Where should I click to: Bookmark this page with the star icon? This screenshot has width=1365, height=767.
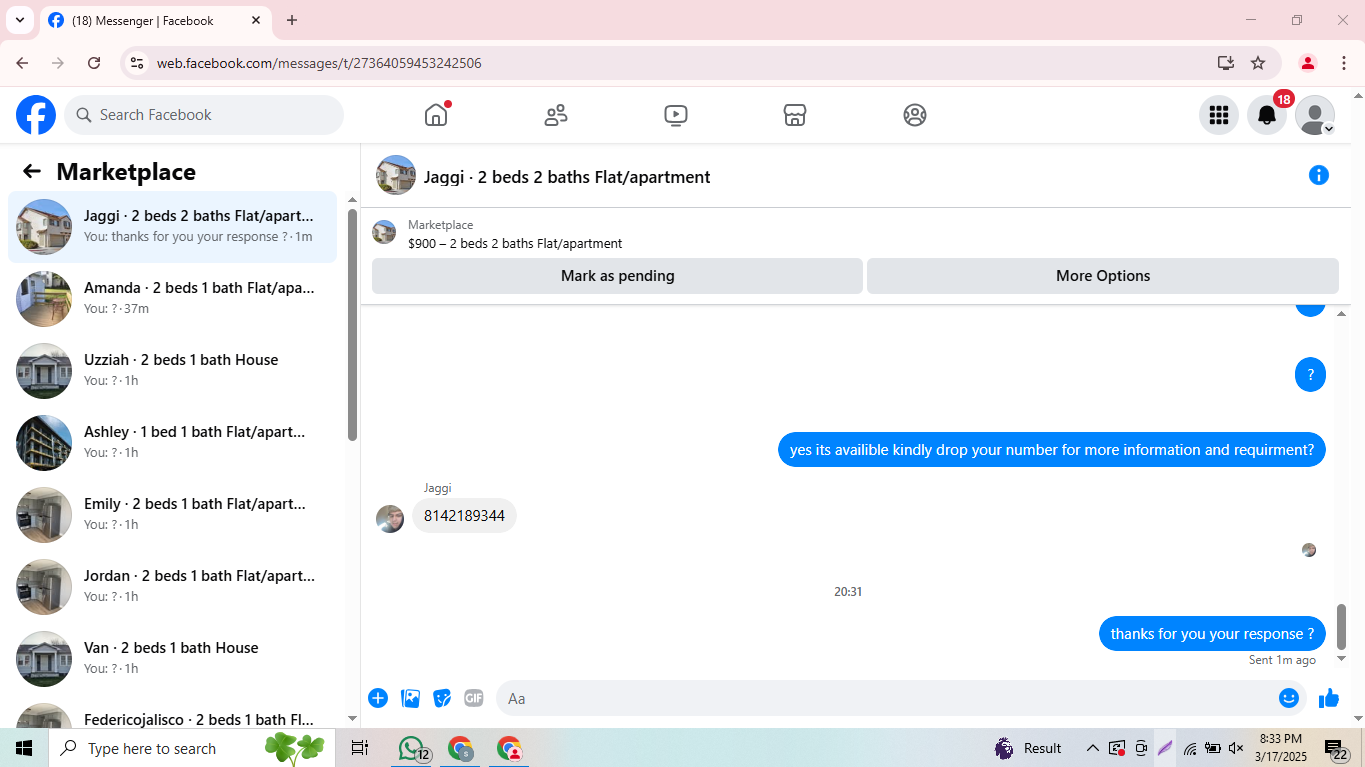tap(1258, 63)
